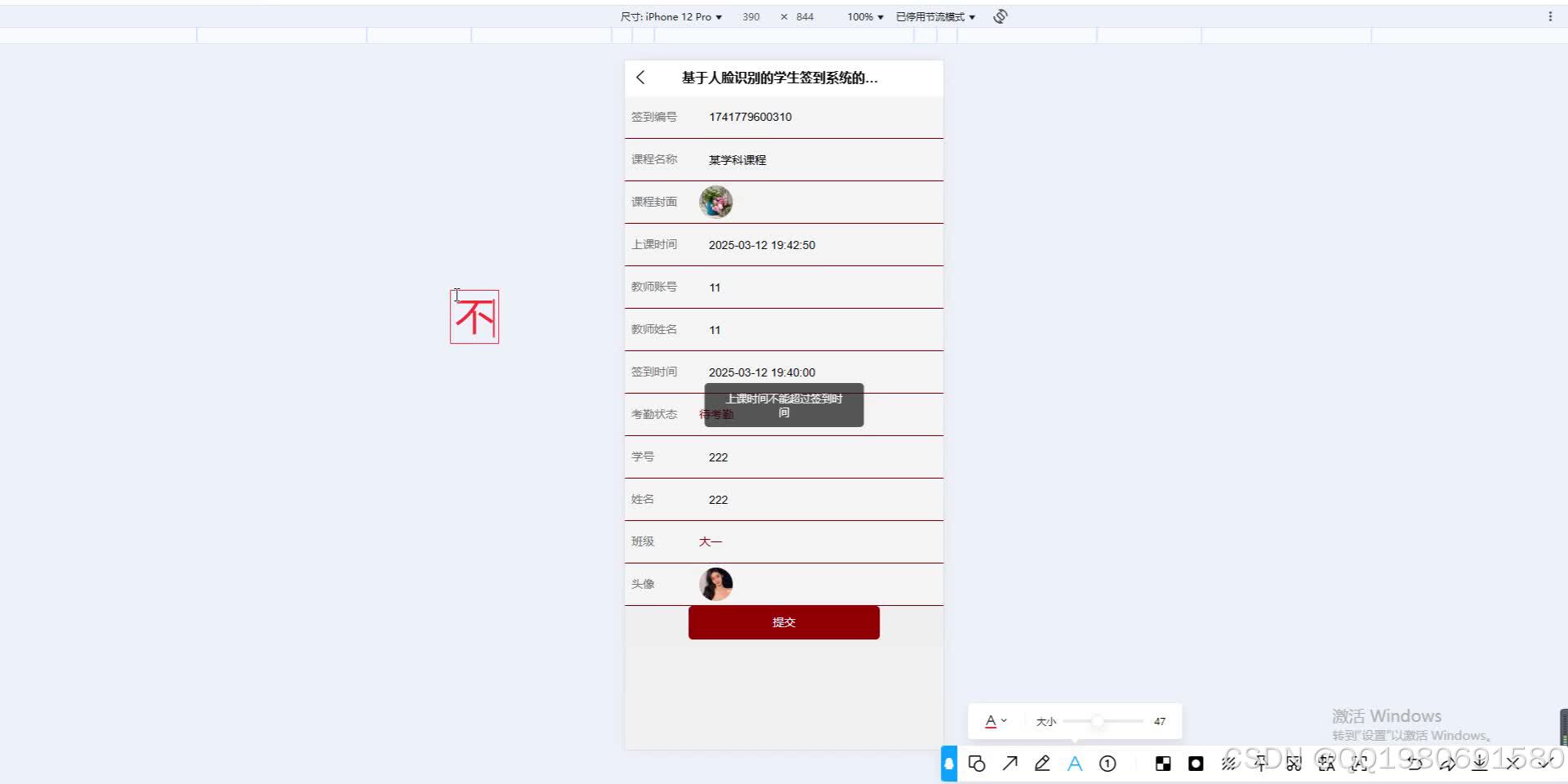1568x784 pixels.
Task: Open the 100% zoom level dropdown
Action: [862, 16]
